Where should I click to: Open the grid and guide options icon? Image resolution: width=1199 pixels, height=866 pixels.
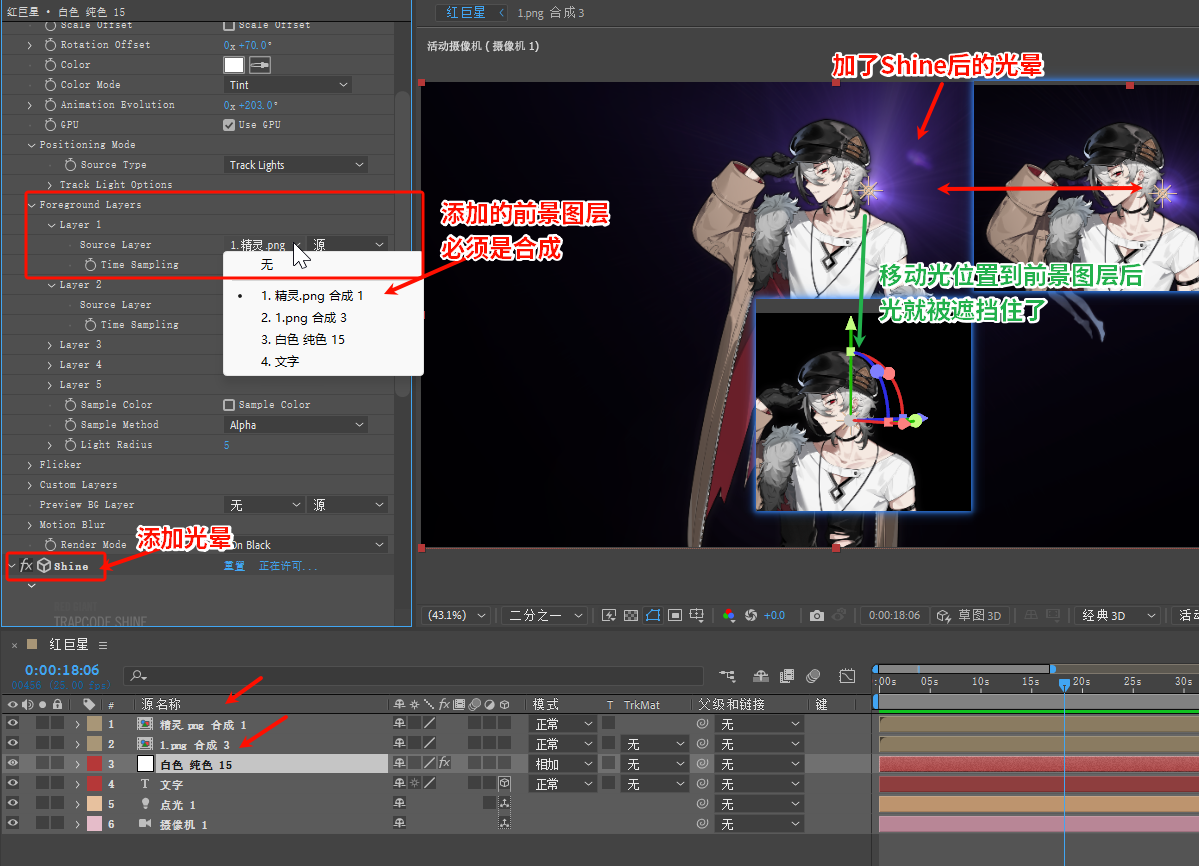coord(697,615)
